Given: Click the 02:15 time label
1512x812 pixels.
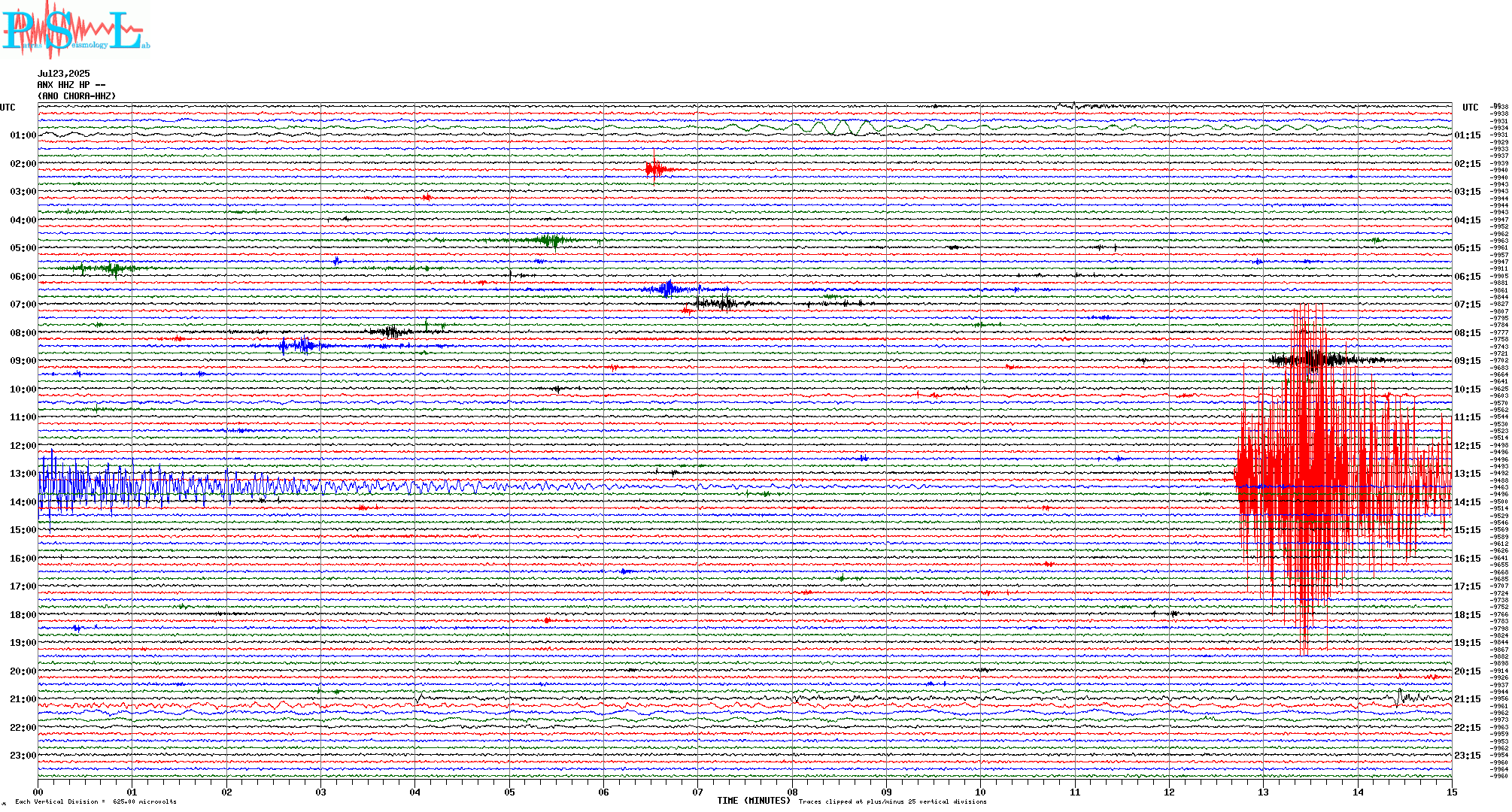Looking at the screenshot, I should [x=1468, y=164].
